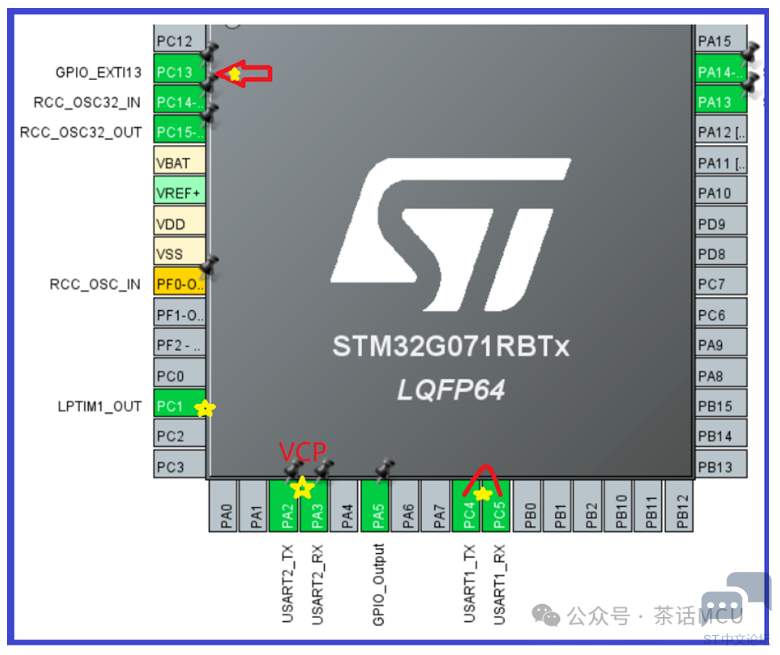Click right-side pin PA8
Image resolution: width=780 pixels, height=655 pixels.
pyautogui.click(x=721, y=373)
